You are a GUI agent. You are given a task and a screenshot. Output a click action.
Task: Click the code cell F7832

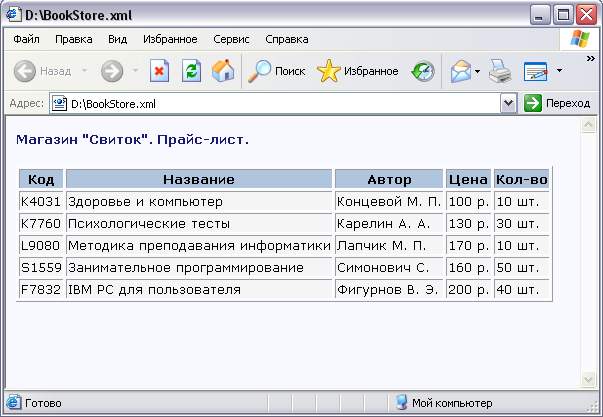[x=41, y=289]
